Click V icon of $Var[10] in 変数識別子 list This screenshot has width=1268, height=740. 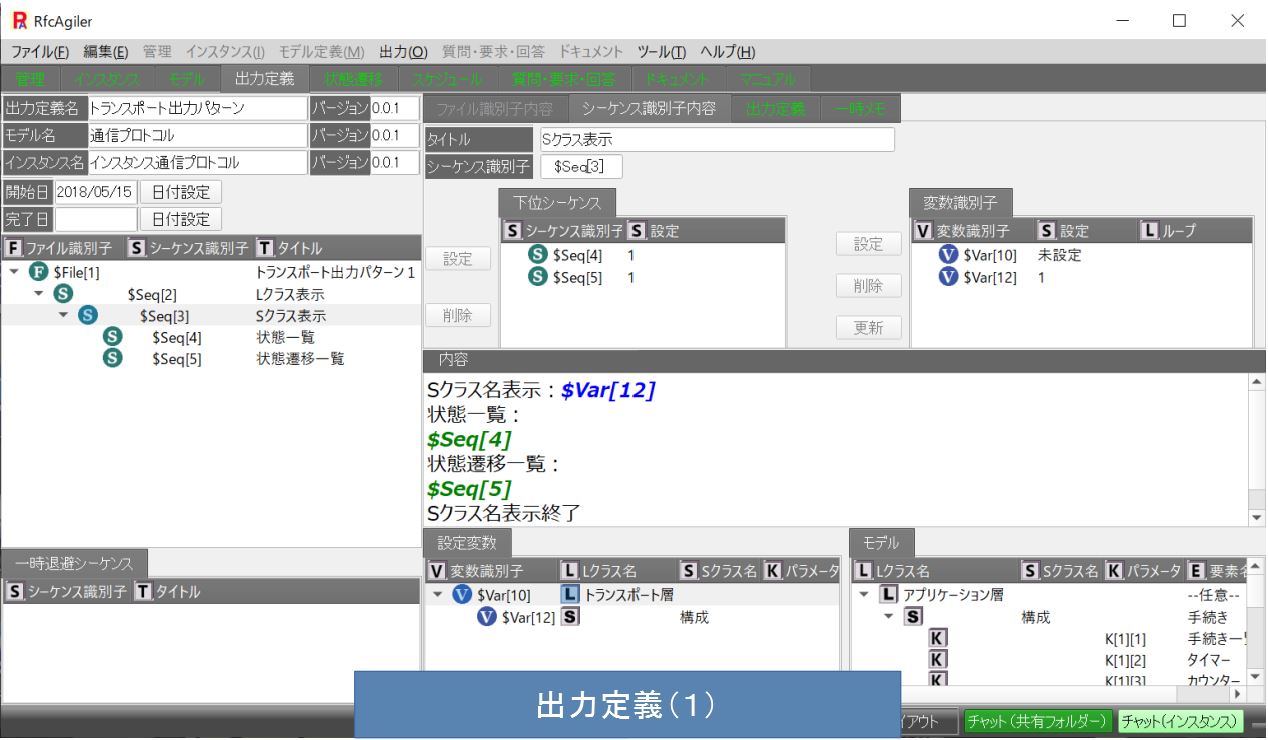tap(948, 255)
